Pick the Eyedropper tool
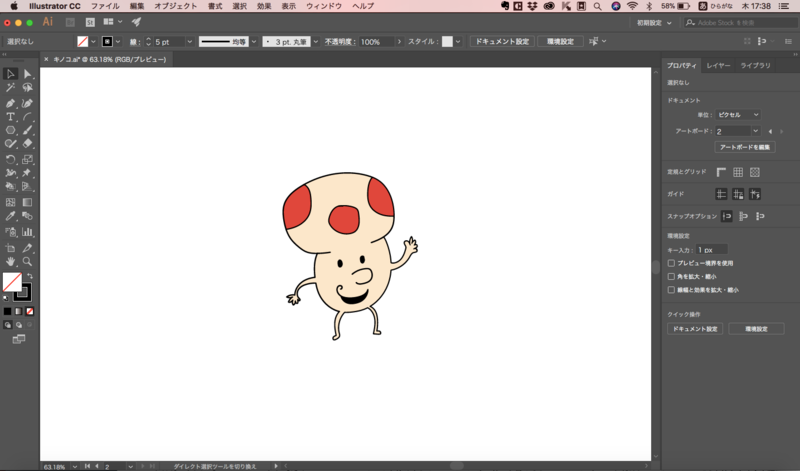 click(x=10, y=216)
